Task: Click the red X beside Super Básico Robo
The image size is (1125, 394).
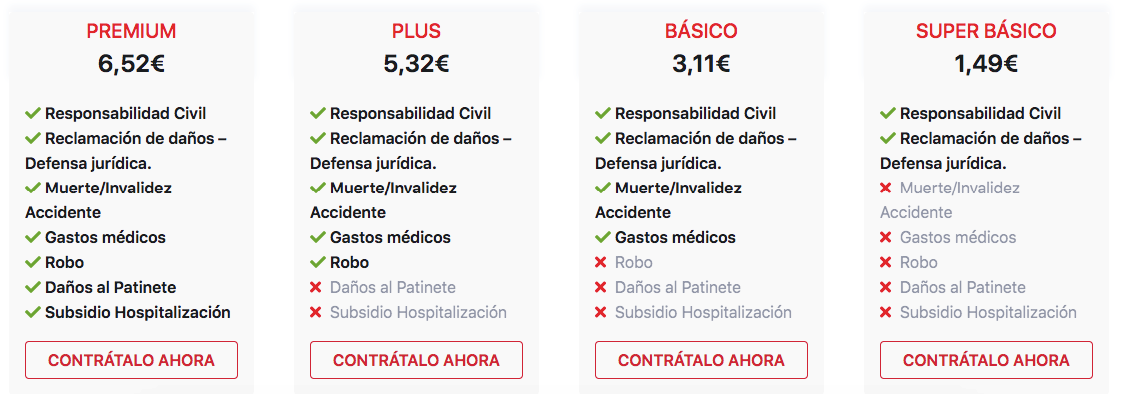Action: 886,263
